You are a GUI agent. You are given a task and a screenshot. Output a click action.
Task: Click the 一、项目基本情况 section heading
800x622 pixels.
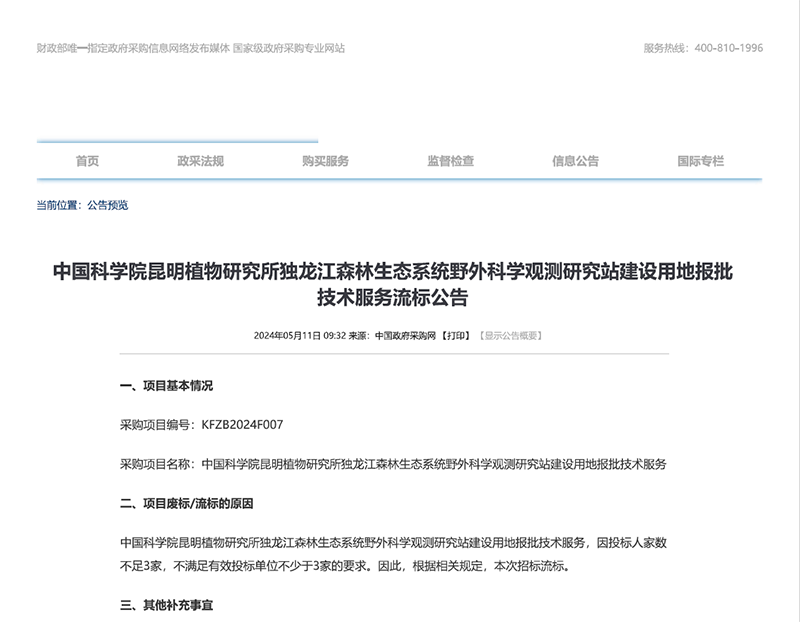166,386
